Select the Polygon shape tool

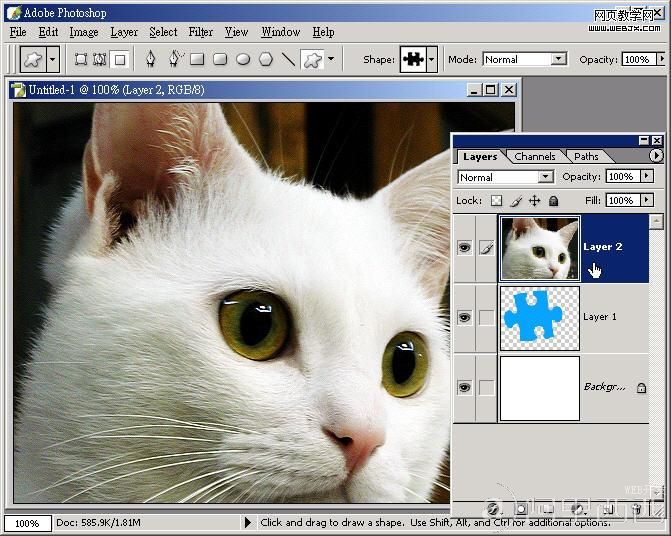(266, 59)
